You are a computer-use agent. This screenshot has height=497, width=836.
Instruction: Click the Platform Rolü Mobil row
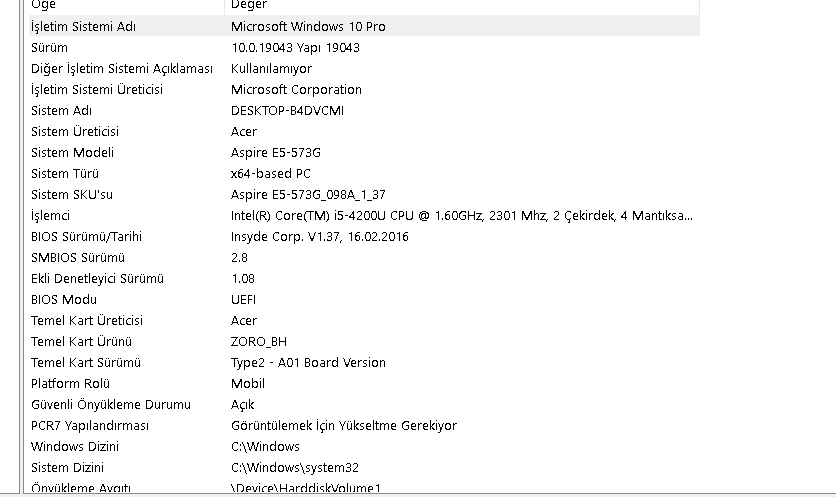(364, 383)
